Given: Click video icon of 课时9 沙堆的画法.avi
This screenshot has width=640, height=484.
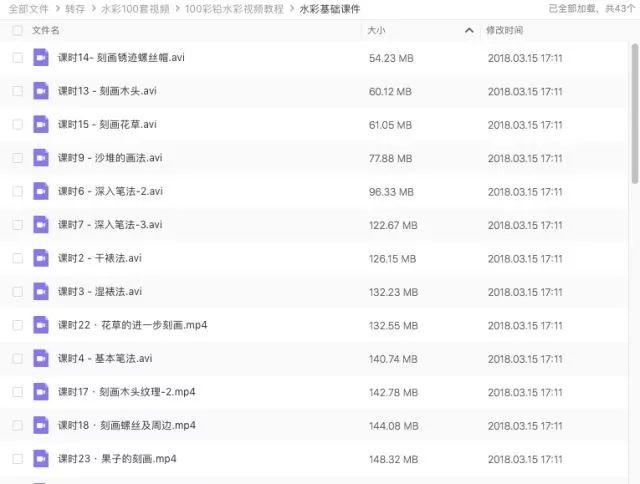Looking at the screenshot, I should [x=41, y=158].
